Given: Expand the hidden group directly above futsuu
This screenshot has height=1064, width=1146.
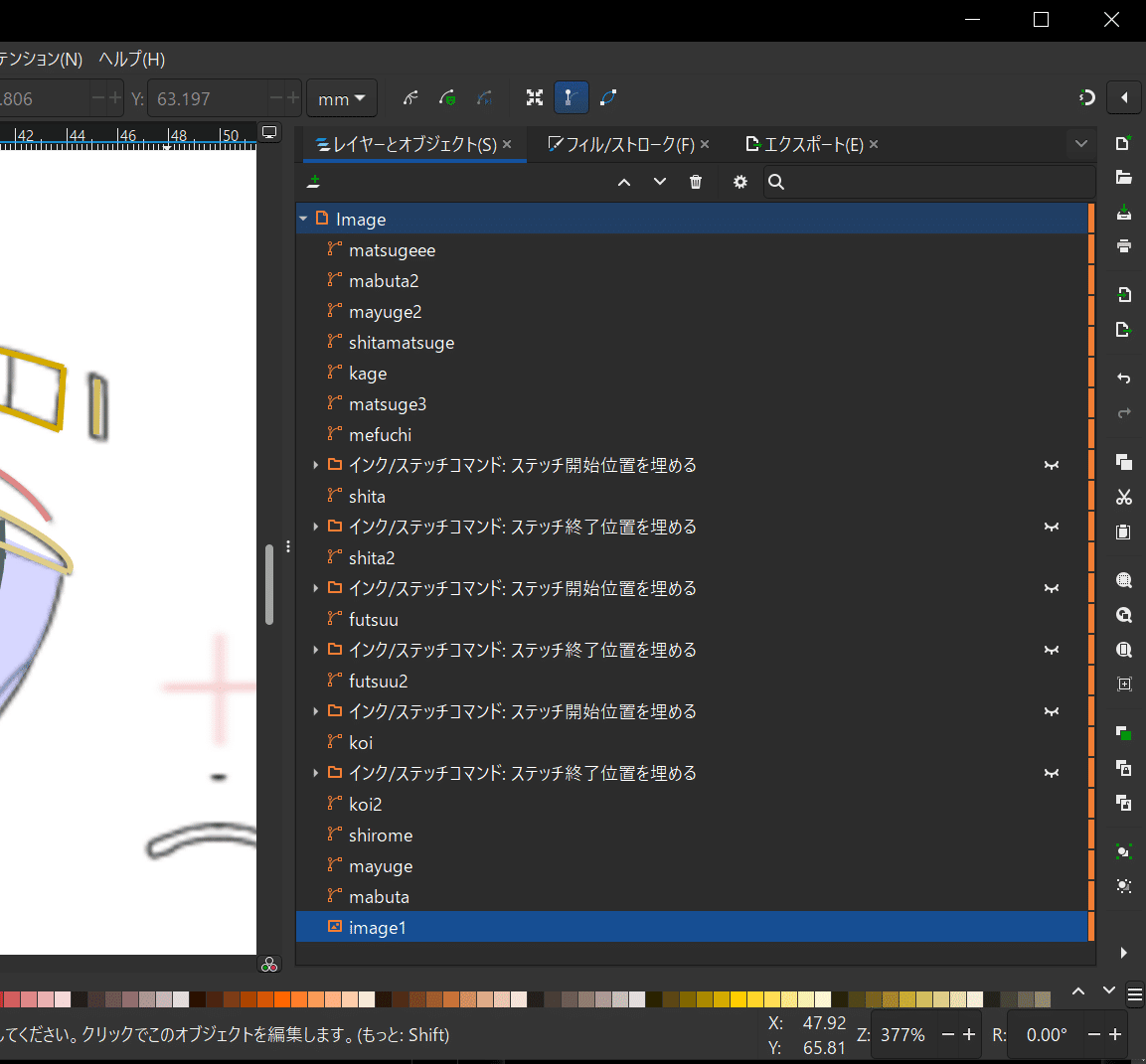Looking at the screenshot, I should click(x=316, y=588).
